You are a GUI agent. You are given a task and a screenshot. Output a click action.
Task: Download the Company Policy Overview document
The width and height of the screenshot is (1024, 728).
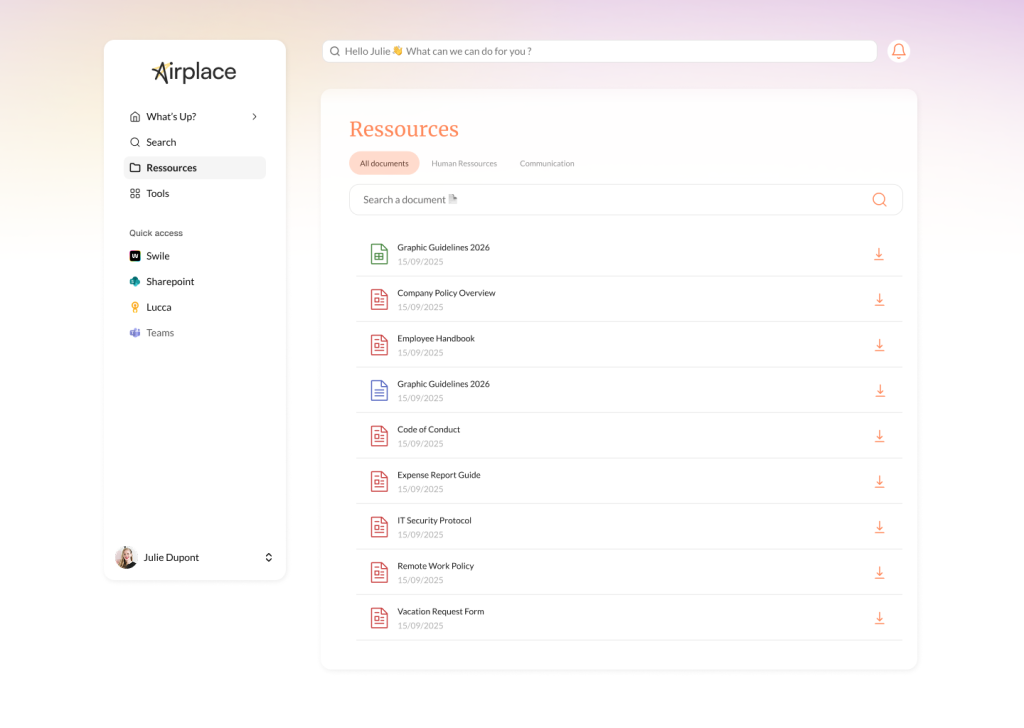pos(879,300)
